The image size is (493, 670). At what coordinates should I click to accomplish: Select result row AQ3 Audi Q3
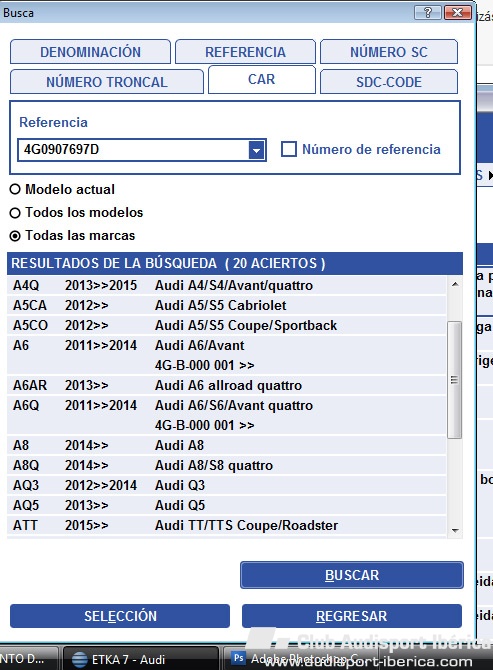click(x=227, y=485)
